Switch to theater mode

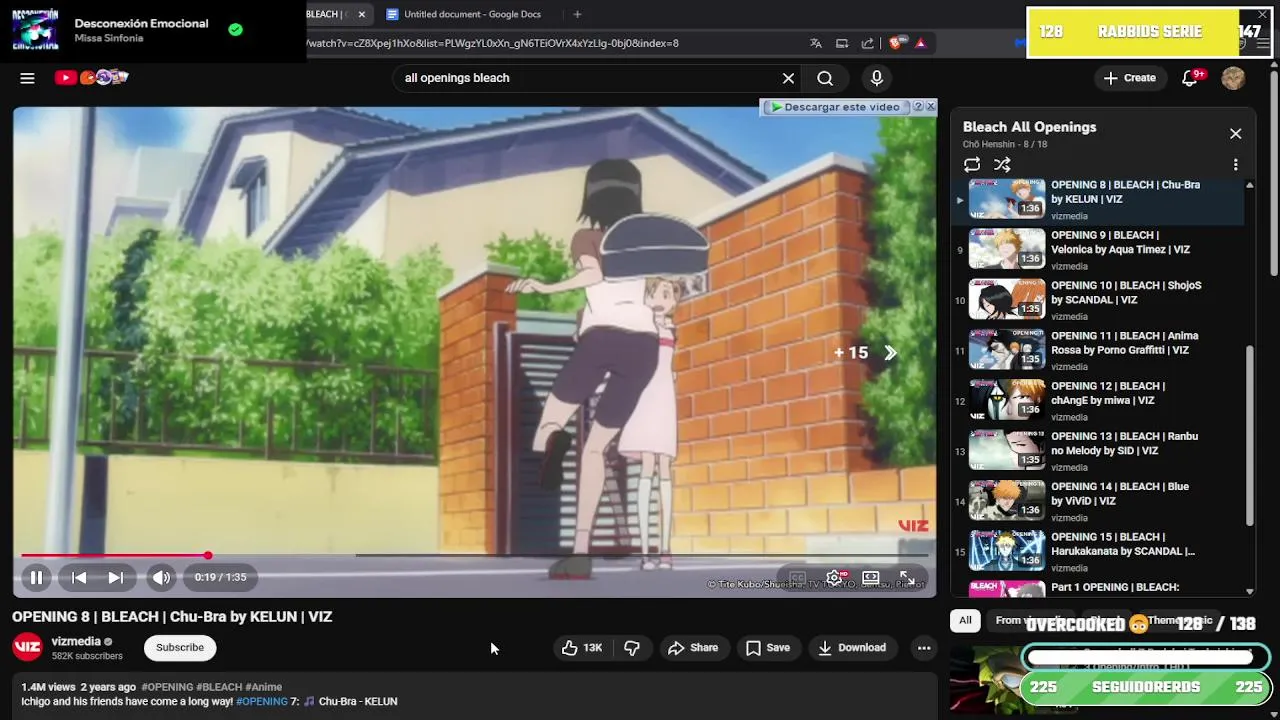871,578
